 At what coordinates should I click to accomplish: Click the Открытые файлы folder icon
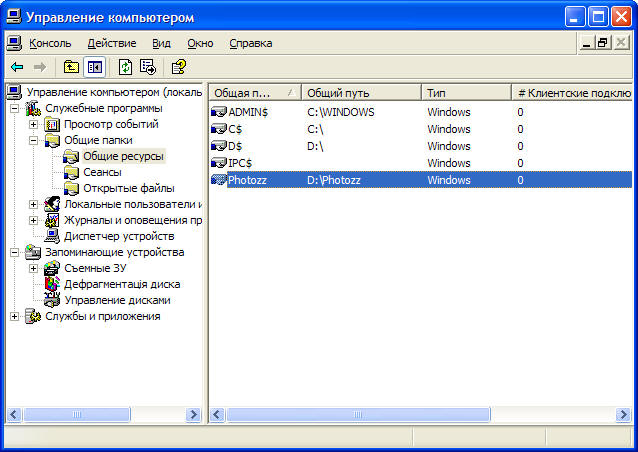pos(71,188)
